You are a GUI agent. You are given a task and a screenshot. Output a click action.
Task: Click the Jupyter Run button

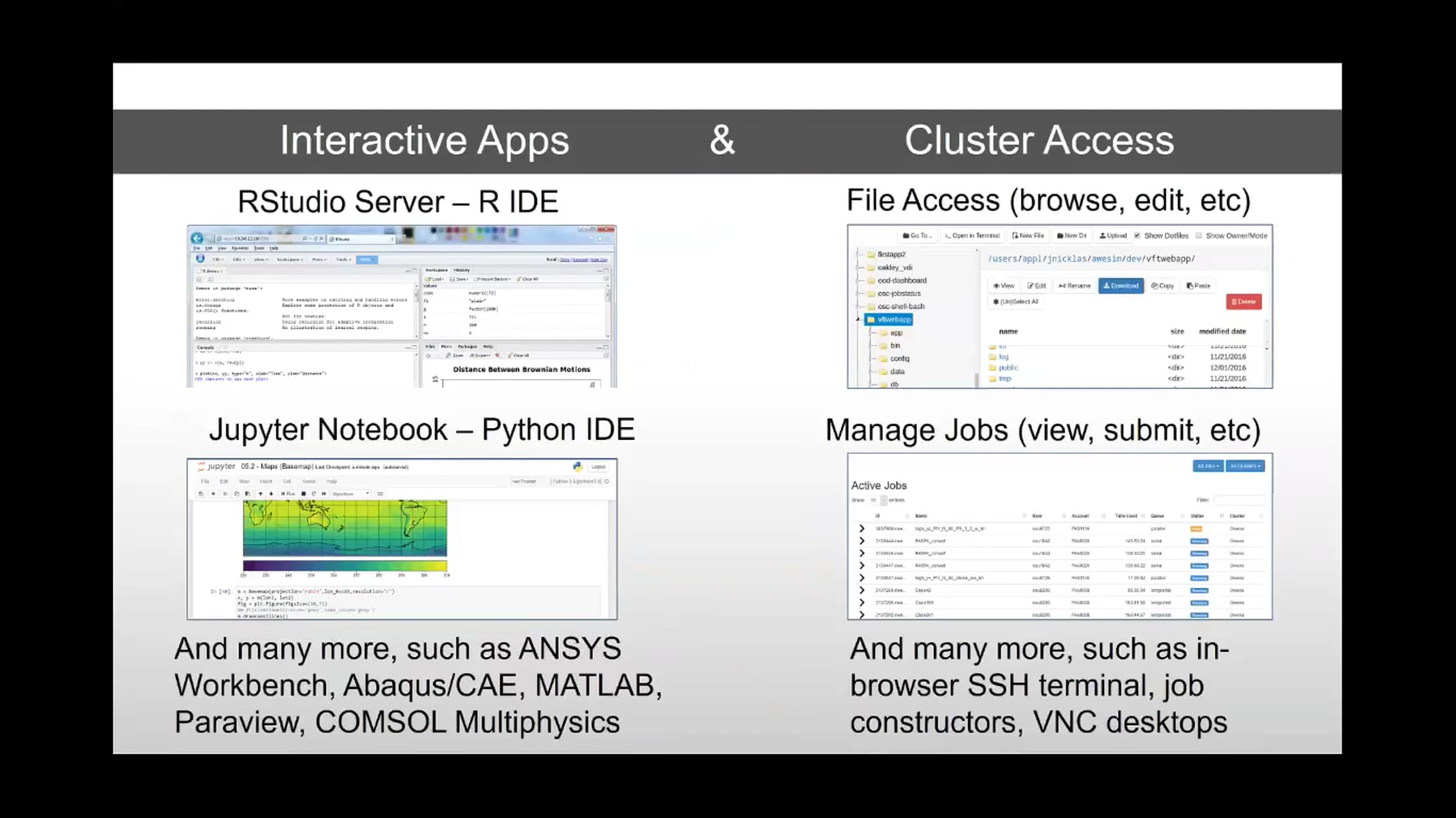pos(288,494)
